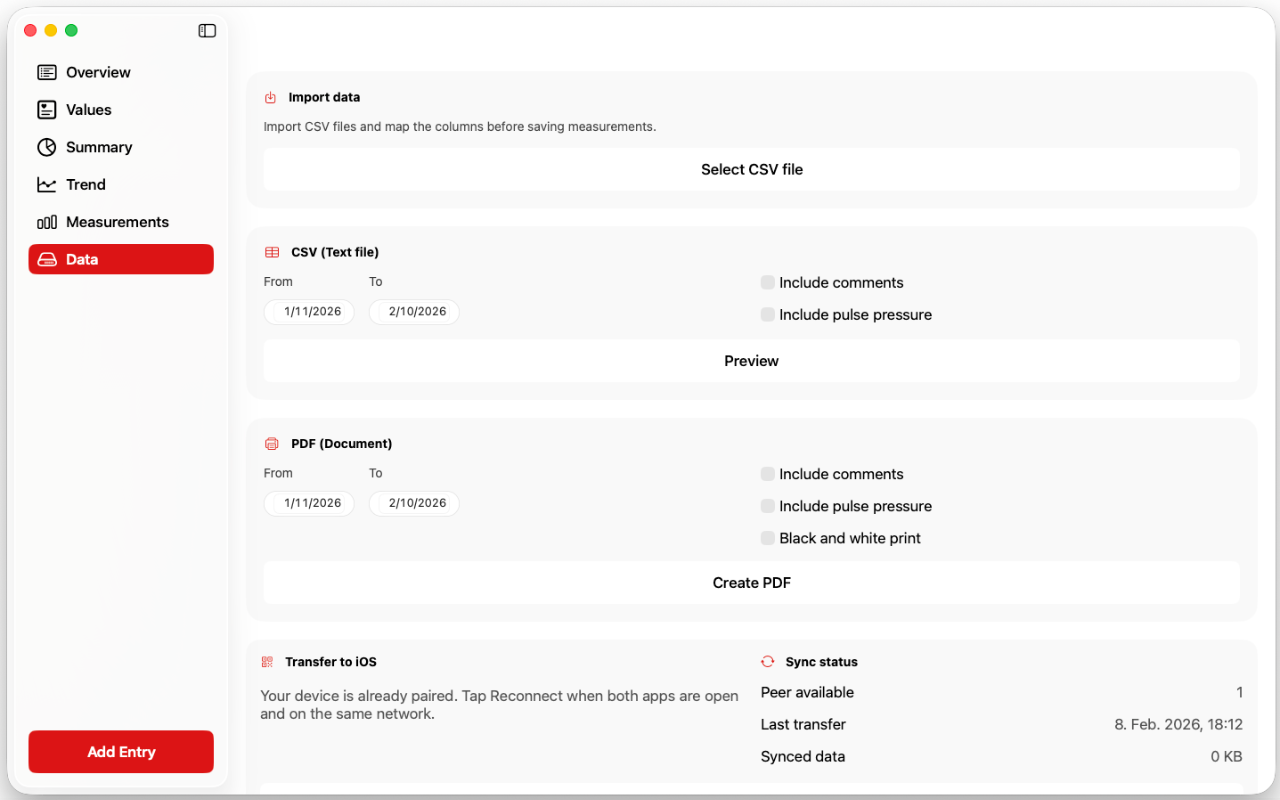Toggle the sidebar visibility icon
Image resolution: width=1280 pixels, height=800 pixels.
click(207, 31)
